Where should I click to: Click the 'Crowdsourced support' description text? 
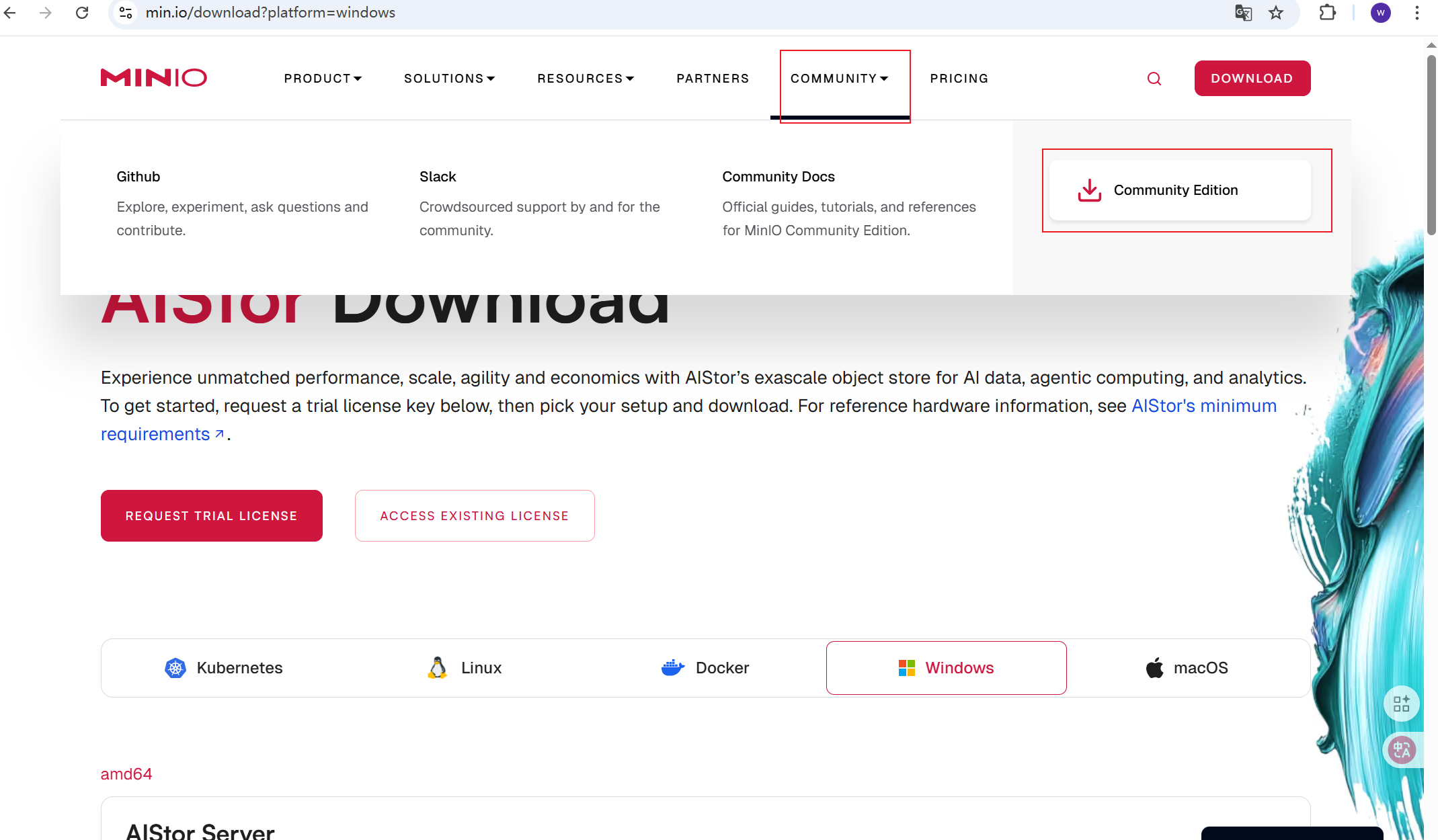coord(539,218)
